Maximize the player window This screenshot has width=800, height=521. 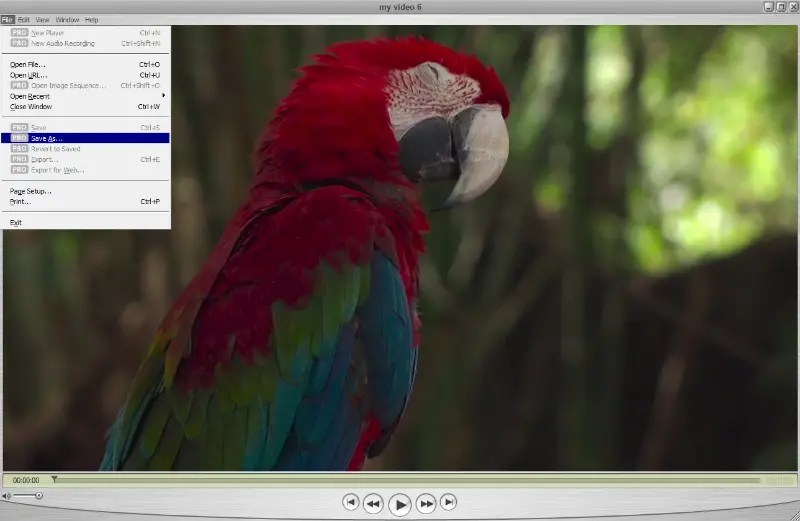click(x=781, y=7)
